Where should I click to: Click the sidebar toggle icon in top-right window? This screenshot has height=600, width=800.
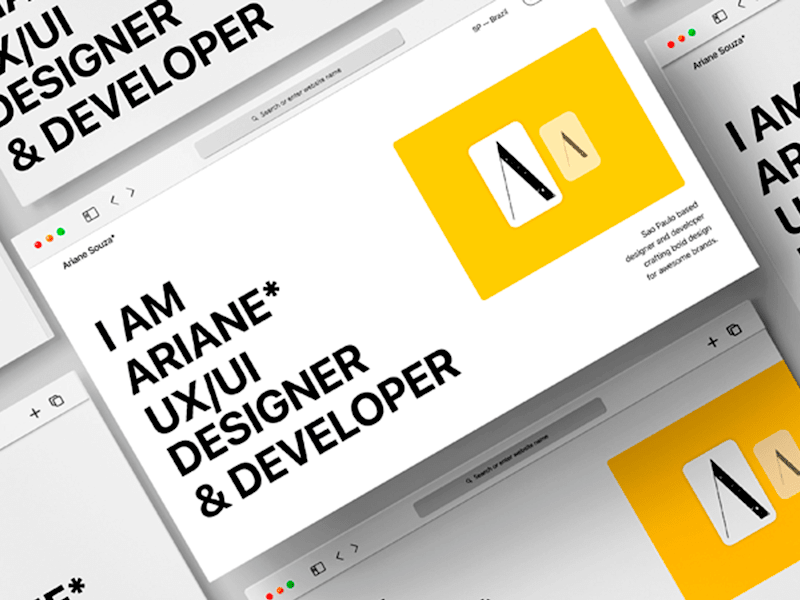click(720, 17)
